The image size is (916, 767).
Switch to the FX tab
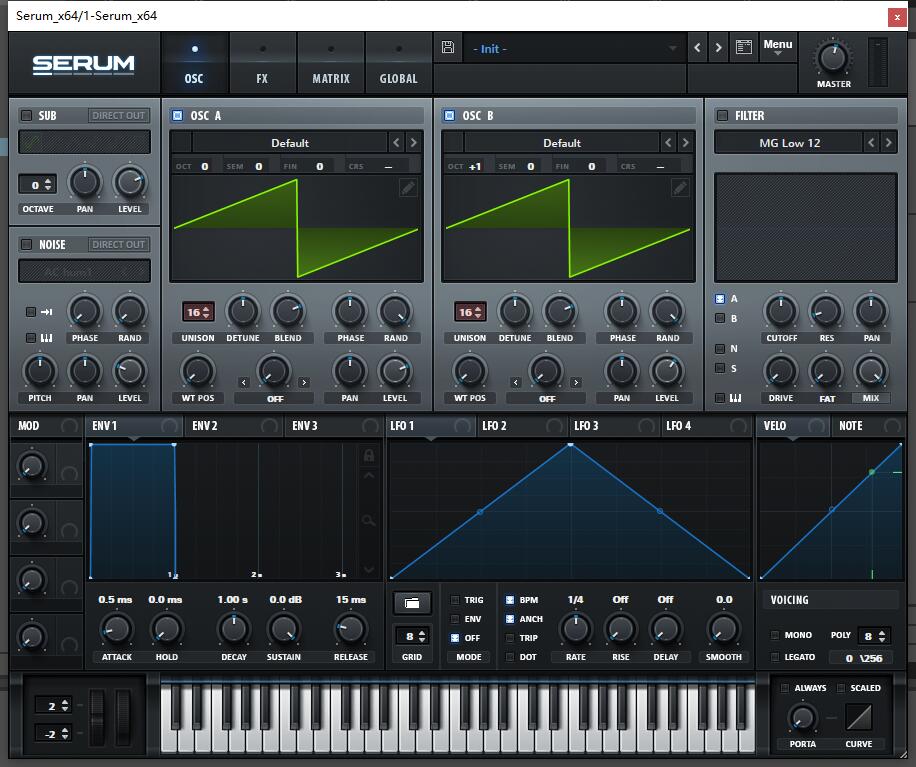coord(262,63)
